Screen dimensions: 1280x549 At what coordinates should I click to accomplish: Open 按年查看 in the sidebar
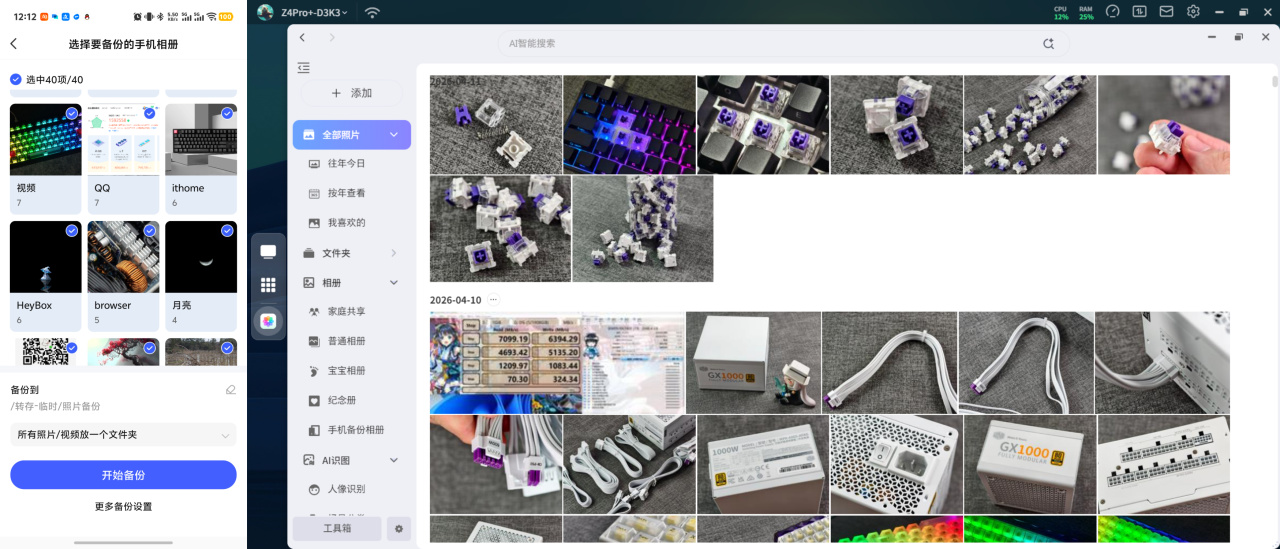point(346,193)
